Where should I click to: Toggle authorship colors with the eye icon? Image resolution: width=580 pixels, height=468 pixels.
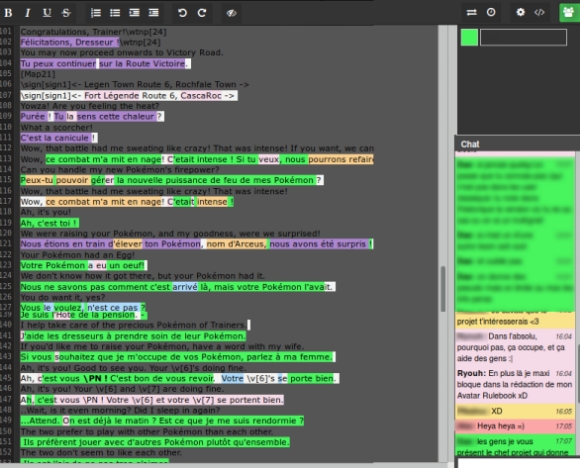pyautogui.click(x=232, y=13)
